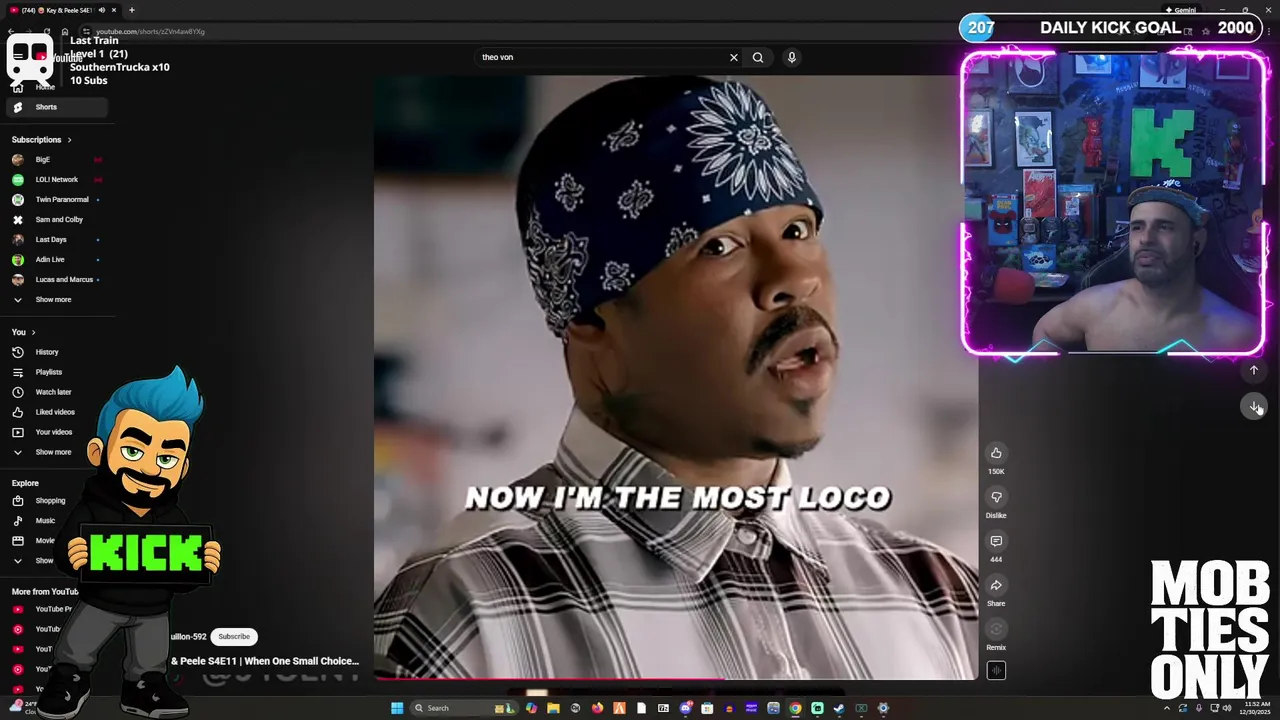Expand Show more under Subscriptions
This screenshot has width=1280, height=720.
(x=58, y=299)
